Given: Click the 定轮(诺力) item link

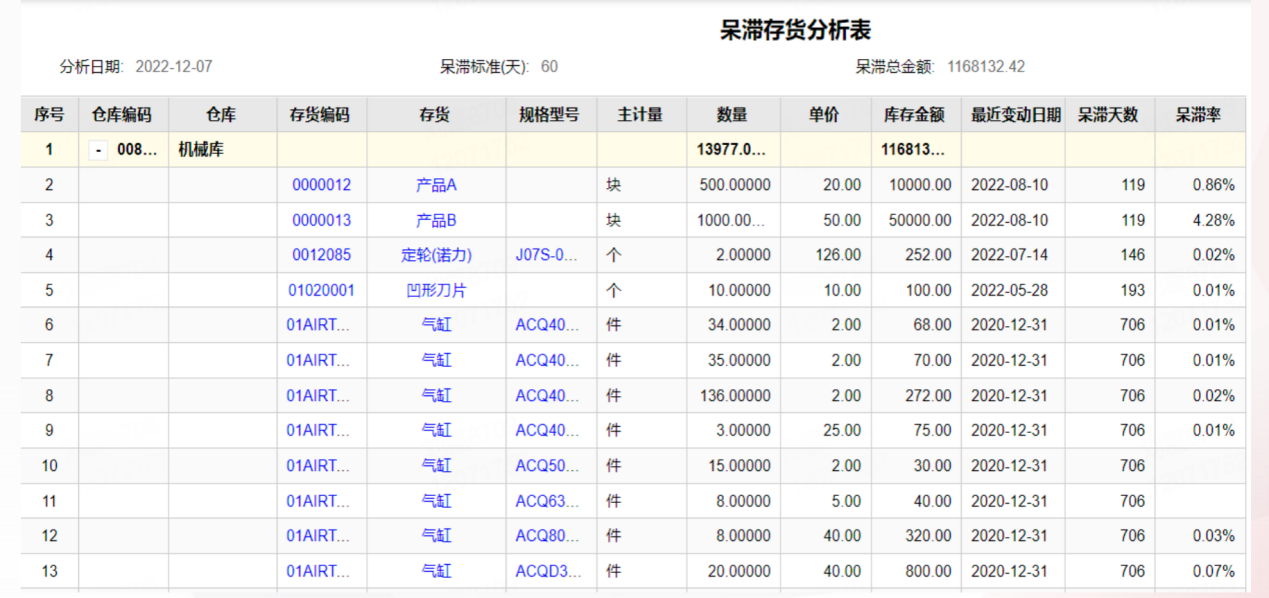Looking at the screenshot, I should pyautogui.click(x=436, y=255).
